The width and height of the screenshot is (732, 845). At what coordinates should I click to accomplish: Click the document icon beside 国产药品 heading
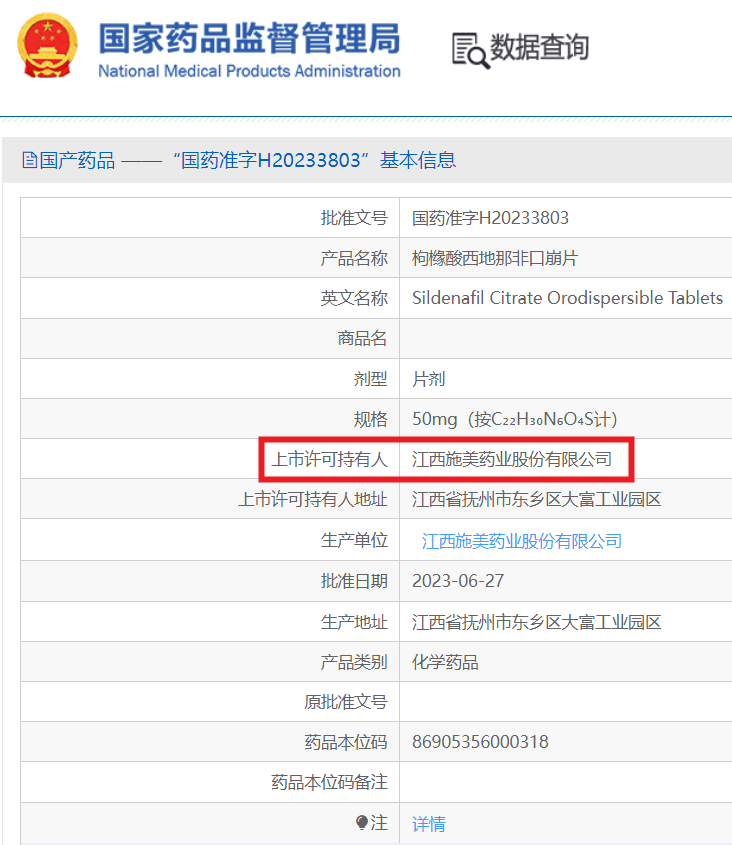[x=30, y=160]
